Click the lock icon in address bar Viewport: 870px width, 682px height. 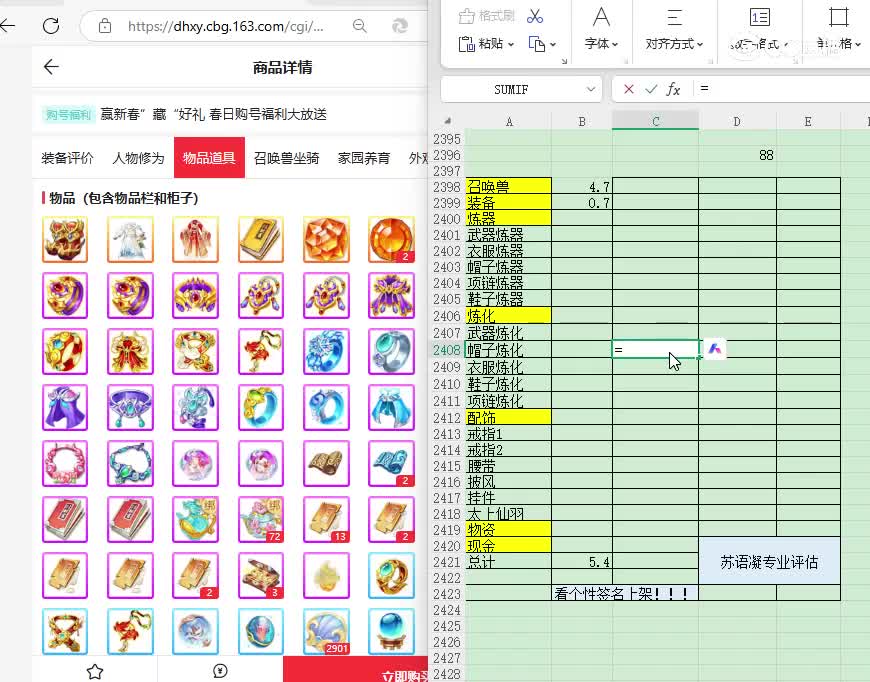[x=105, y=26]
